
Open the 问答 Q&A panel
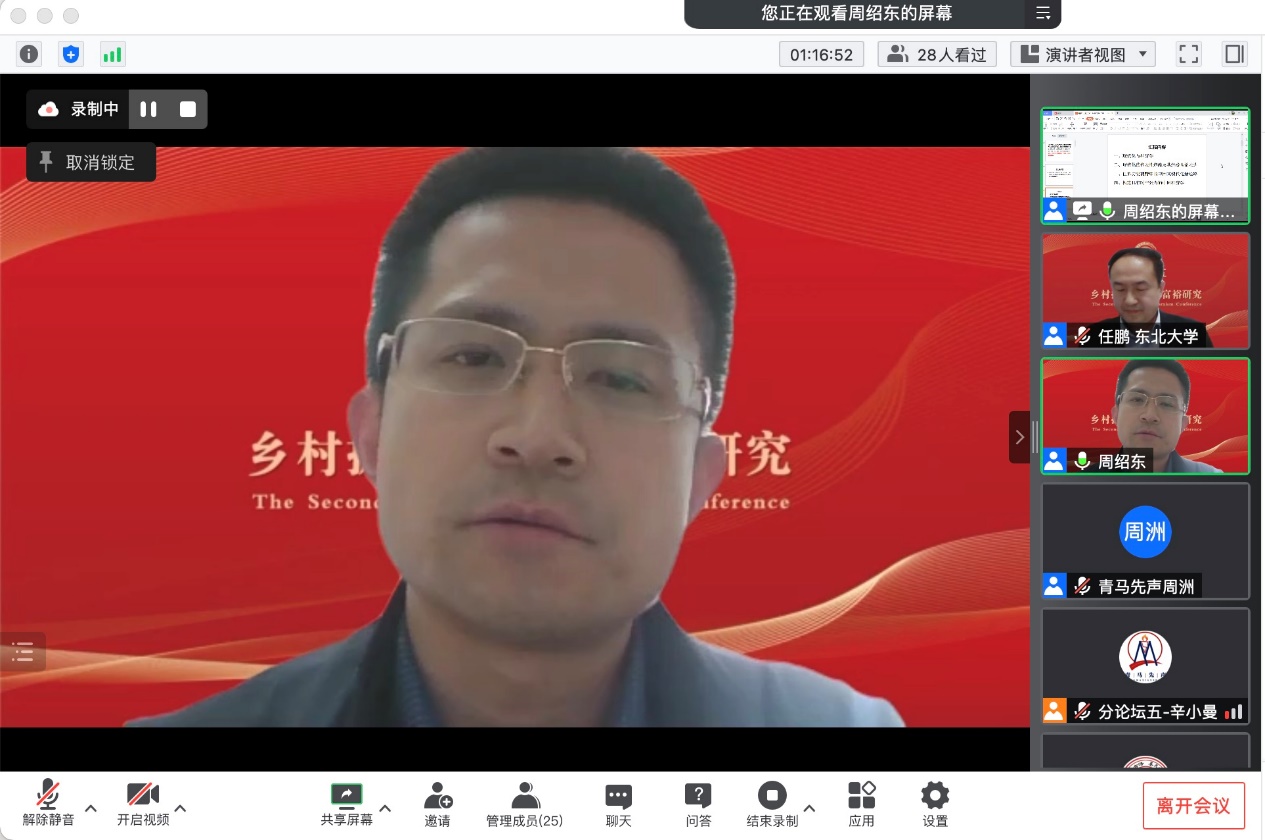[698, 804]
